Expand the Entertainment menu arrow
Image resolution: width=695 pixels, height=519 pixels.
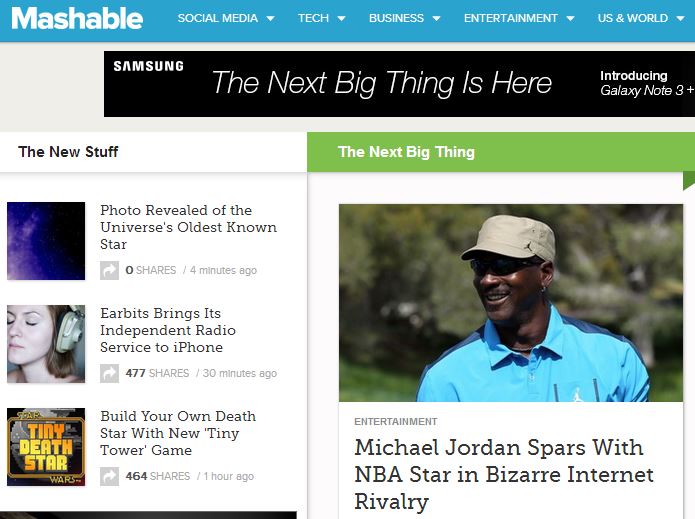pyautogui.click(x=570, y=19)
